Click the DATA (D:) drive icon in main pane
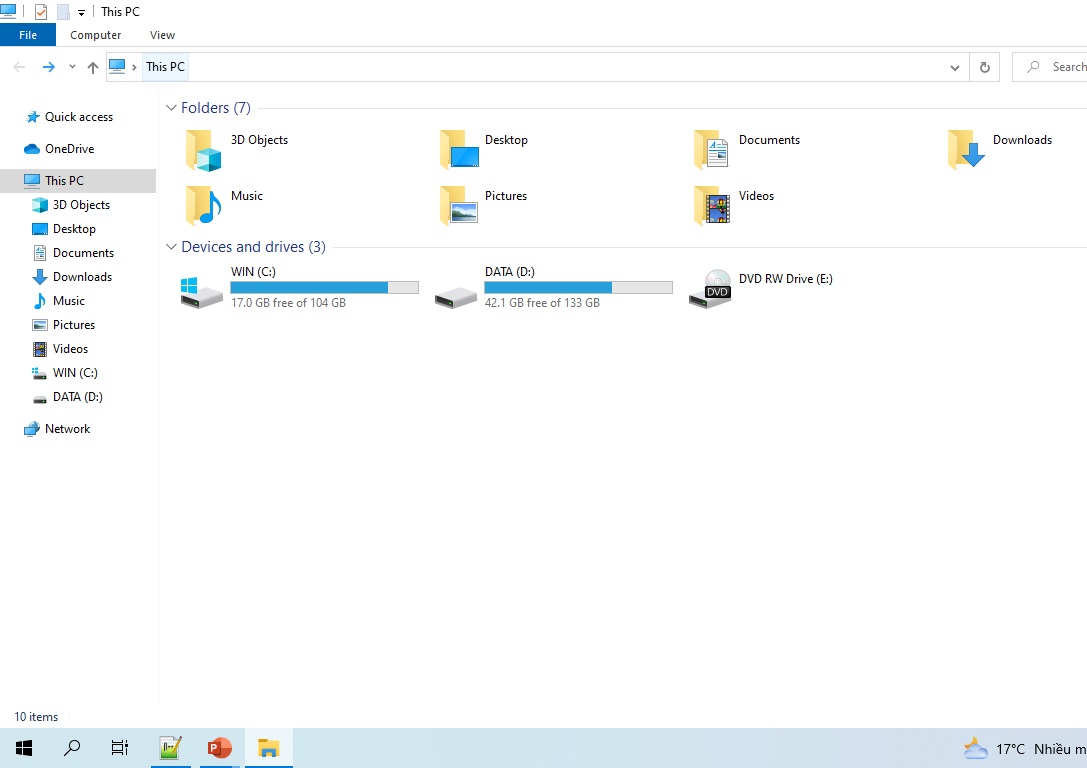This screenshot has width=1087, height=768. click(455, 297)
